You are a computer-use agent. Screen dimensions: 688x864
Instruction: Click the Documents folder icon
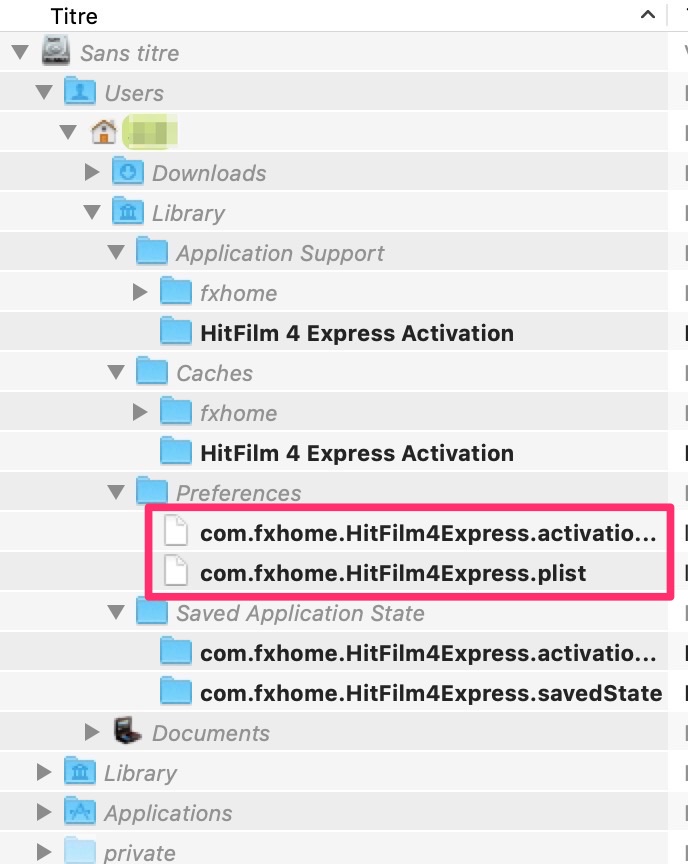click(128, 731)
